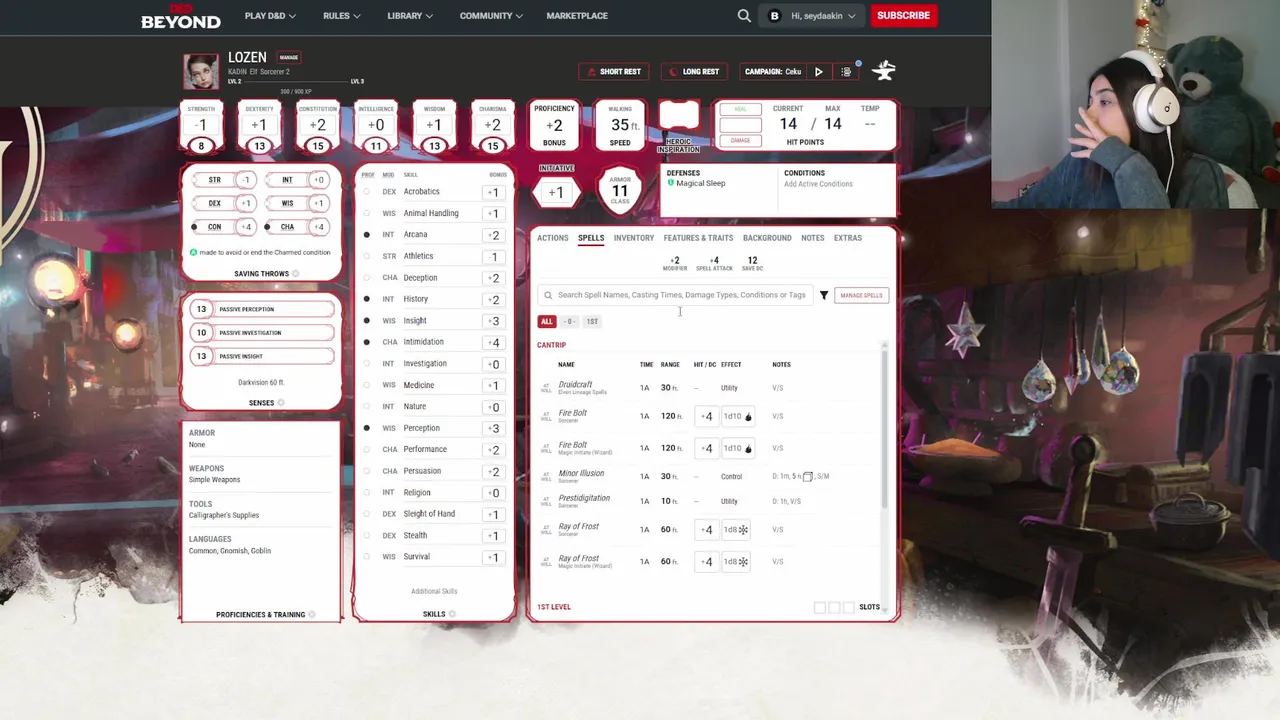Viewport: 1280px width, 720px height.
Task: Roll Initiative +1 button
Action: 556,192
